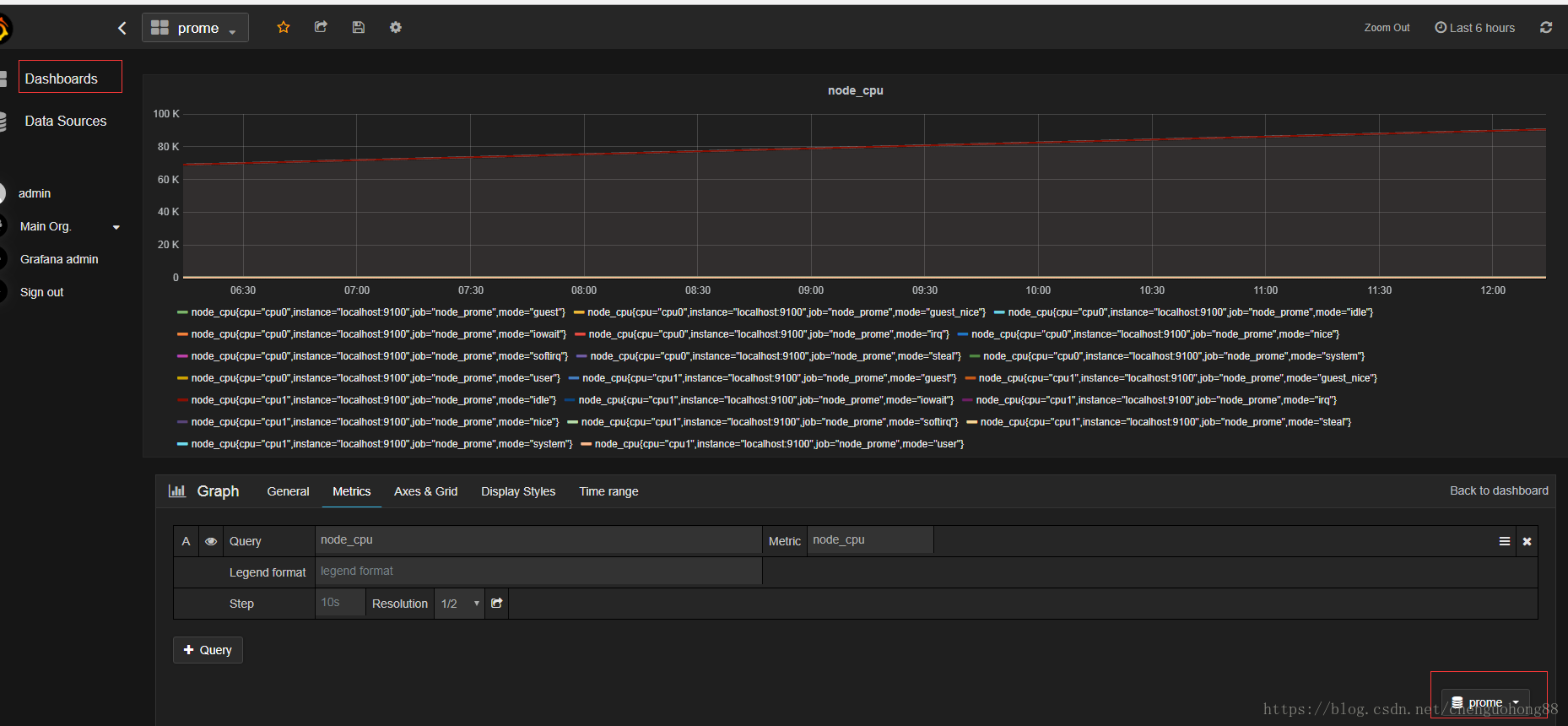This screenshot has height=726, width=1568.
Task: Toggle the cpu0 idle series in legend
Action: 1183,312
